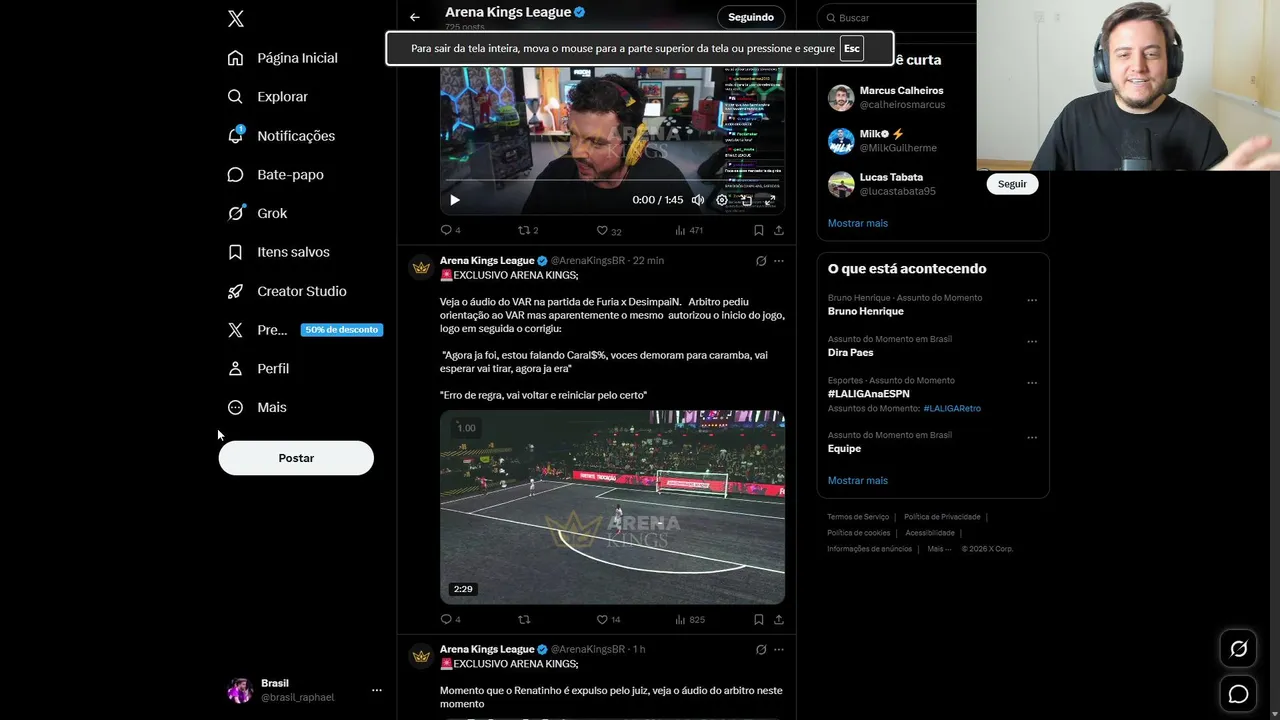Play the 1:45 video
1280x720 pixels.
coord(455,200)
